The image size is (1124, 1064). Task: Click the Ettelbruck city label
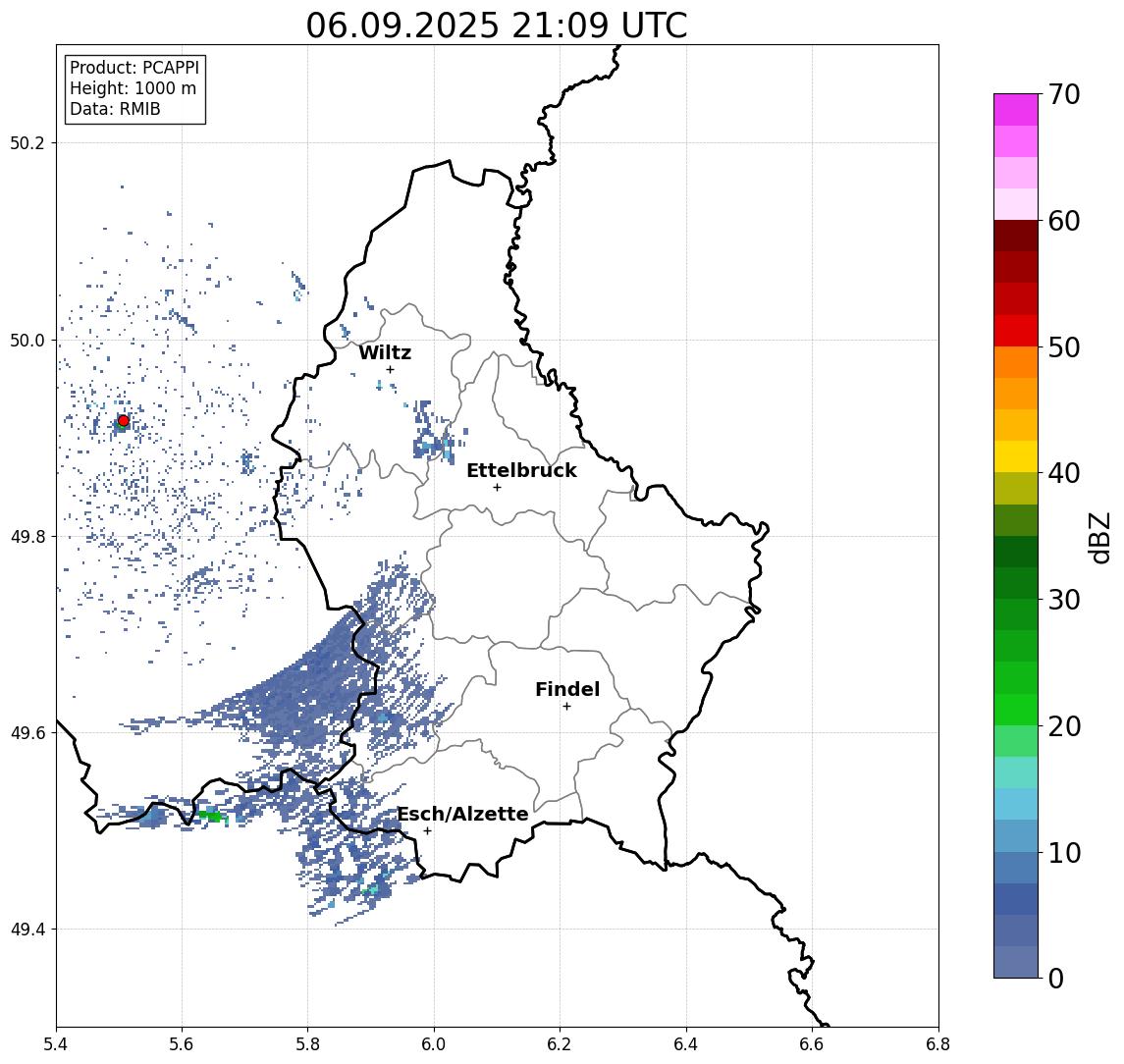pyautogui.click(x=521, y=470)
